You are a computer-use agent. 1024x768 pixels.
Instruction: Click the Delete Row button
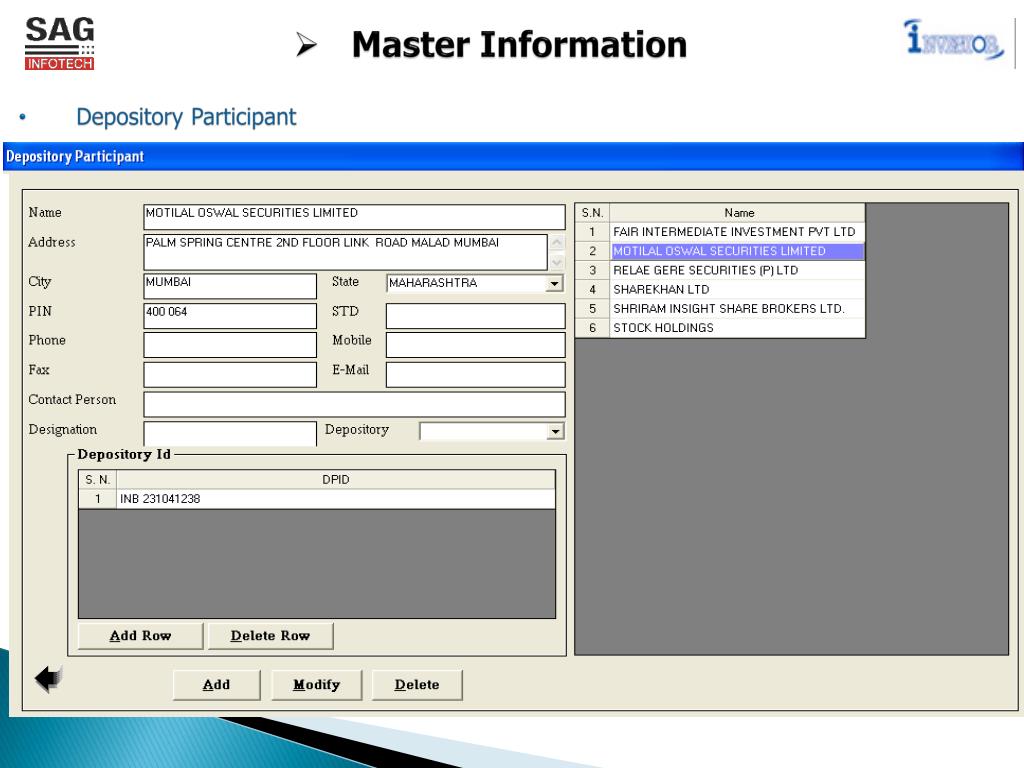pyautogui.click(x=270, y=636)
